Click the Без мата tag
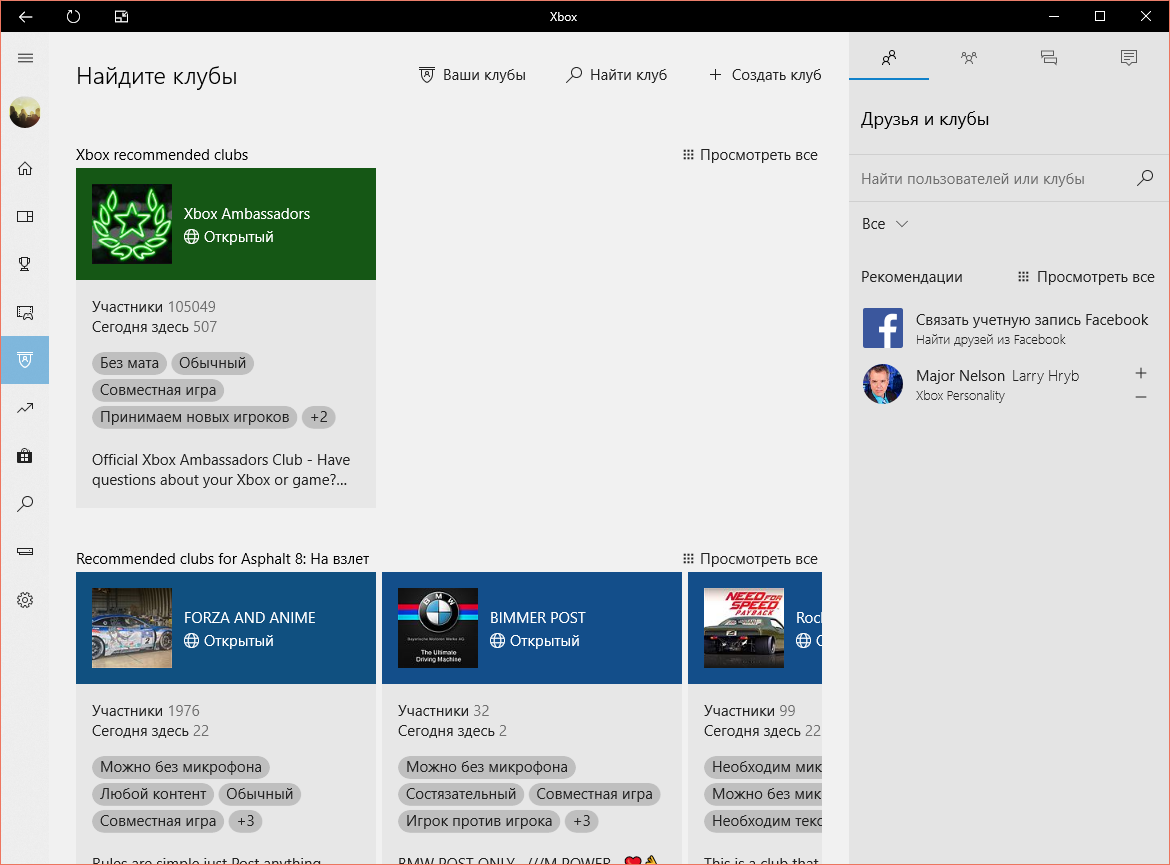Viewport: 1170px width, 865px height. coord(130,363)
